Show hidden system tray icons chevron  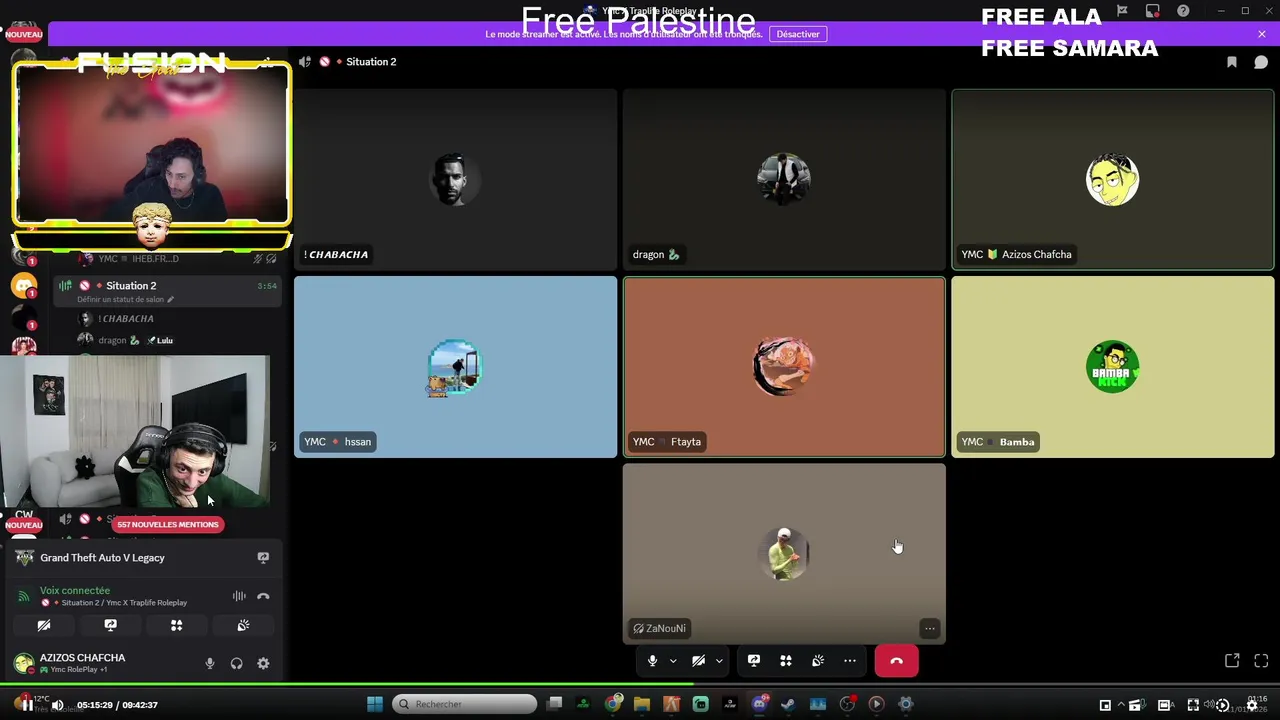tap(1121, 705)
